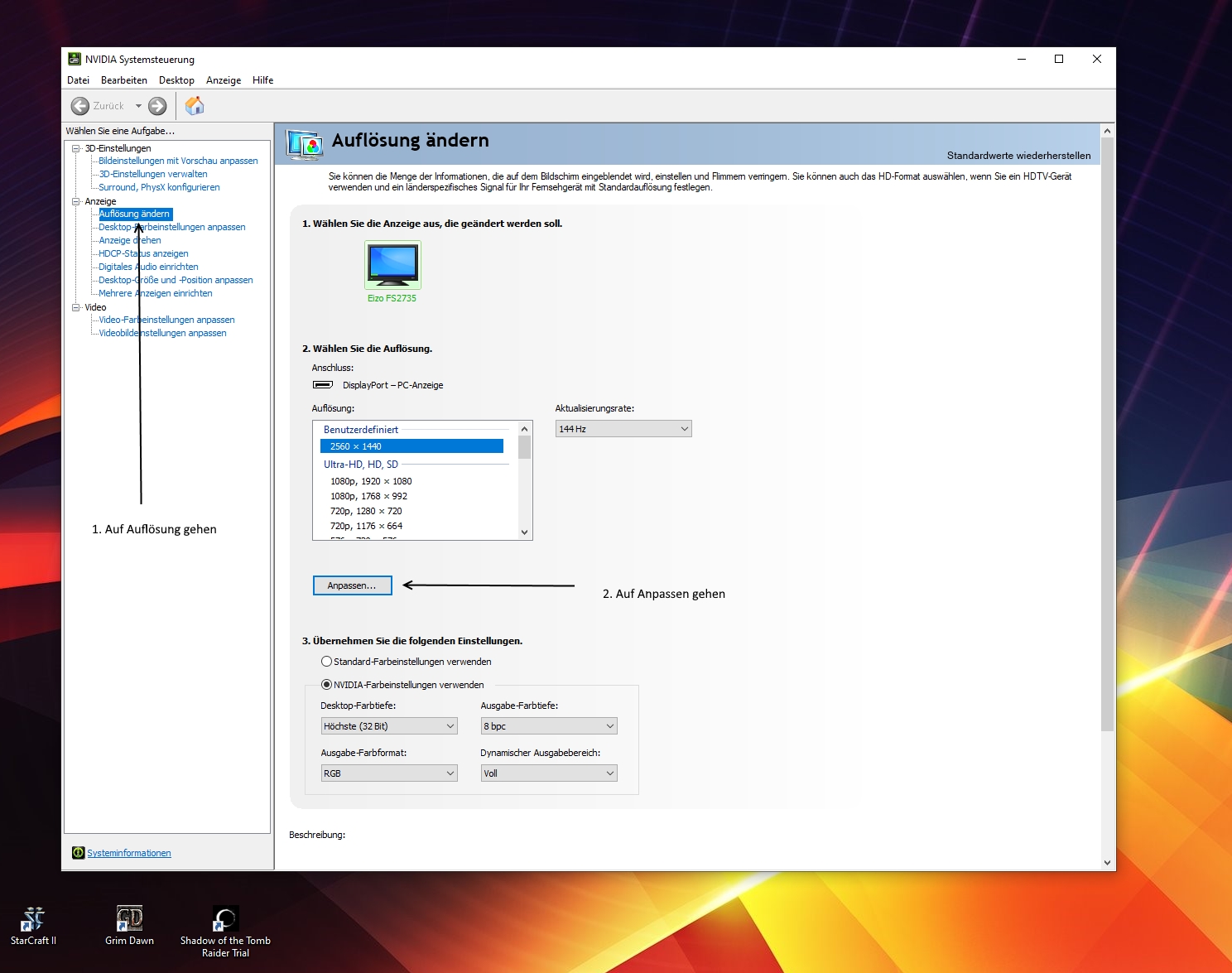Screen dimensions: 1232x973
Task: Open Desktop-Größe und -Position anpassen
Action: click(x=176, y=280)
